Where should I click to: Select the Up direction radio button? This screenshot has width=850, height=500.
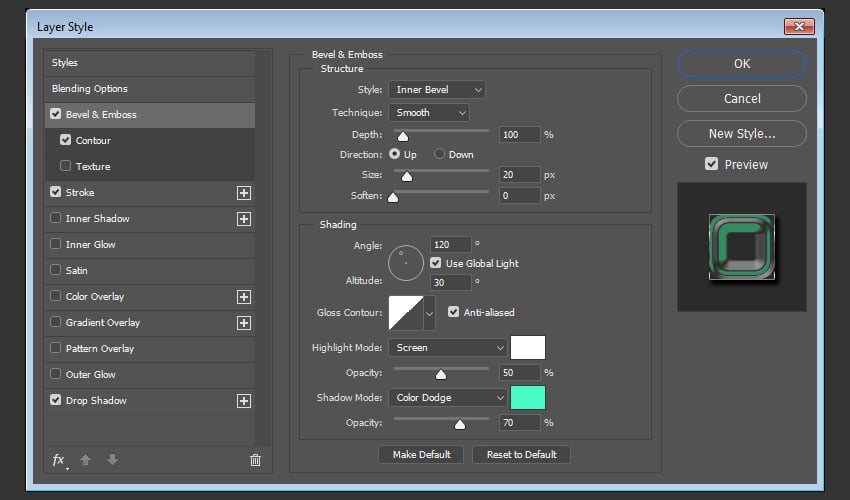(x=395, y=154)
